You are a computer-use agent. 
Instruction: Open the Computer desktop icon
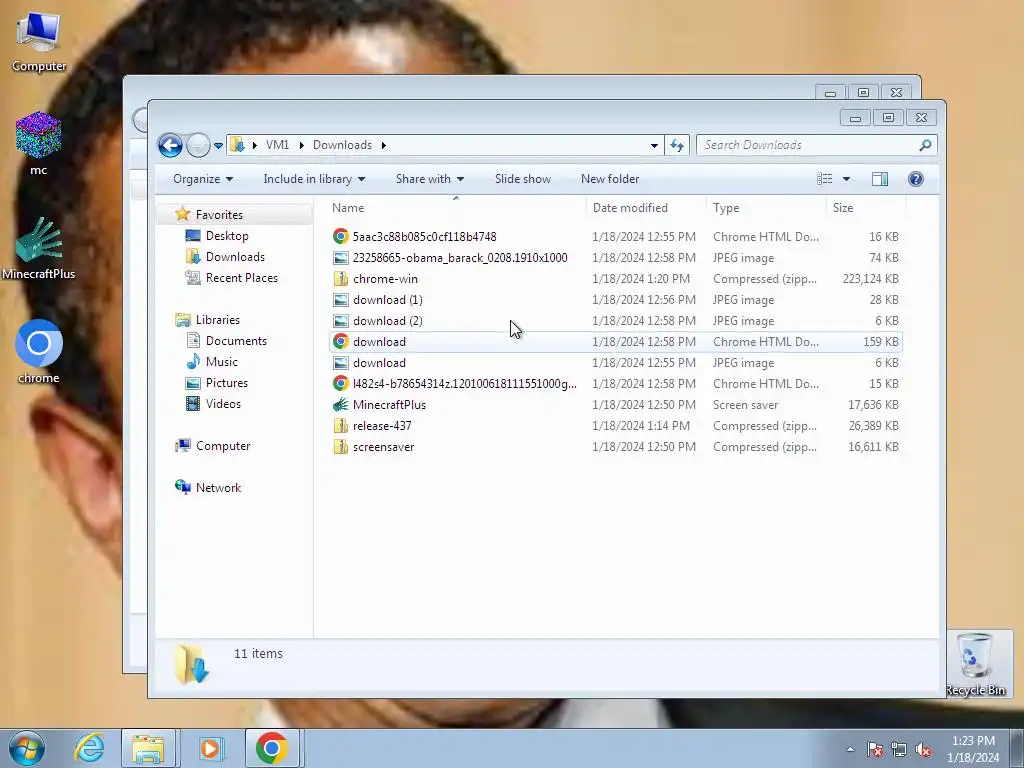[x=39, y=41]
